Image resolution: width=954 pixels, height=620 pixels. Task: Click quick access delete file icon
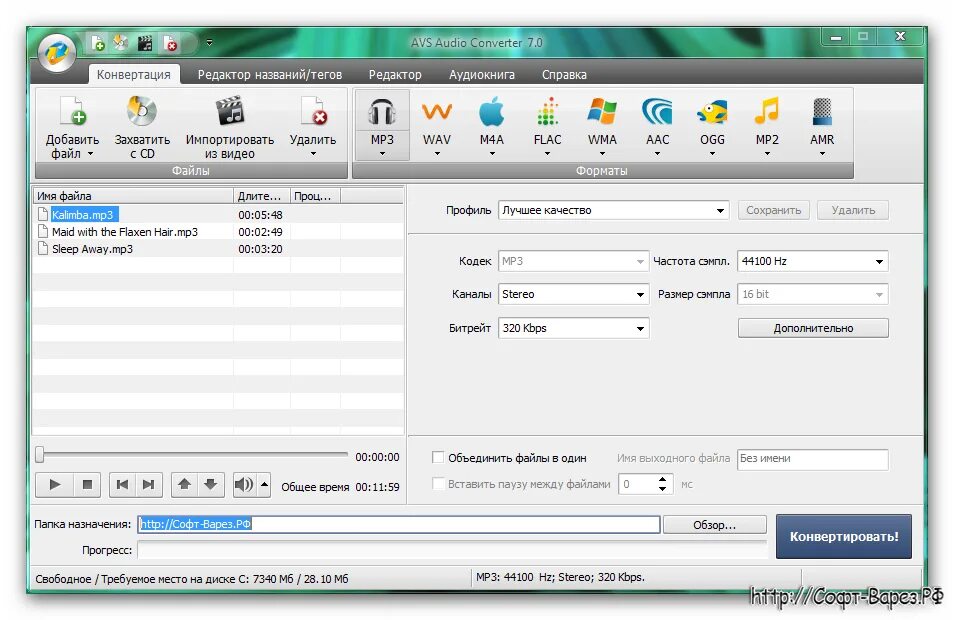[170, 43]
